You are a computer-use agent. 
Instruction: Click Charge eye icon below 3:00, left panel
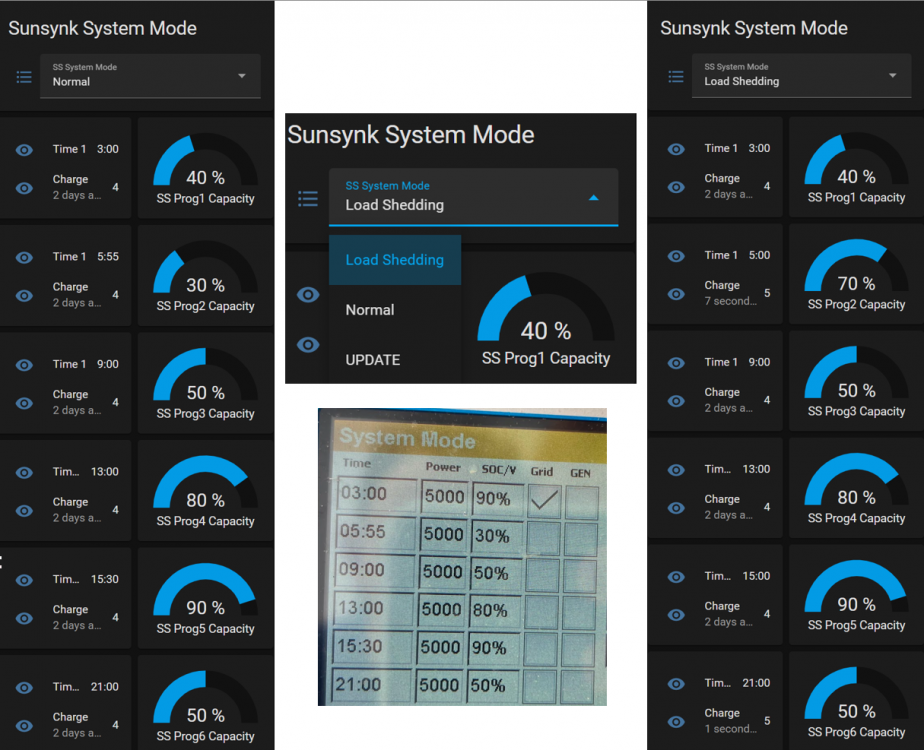point(24,189)
